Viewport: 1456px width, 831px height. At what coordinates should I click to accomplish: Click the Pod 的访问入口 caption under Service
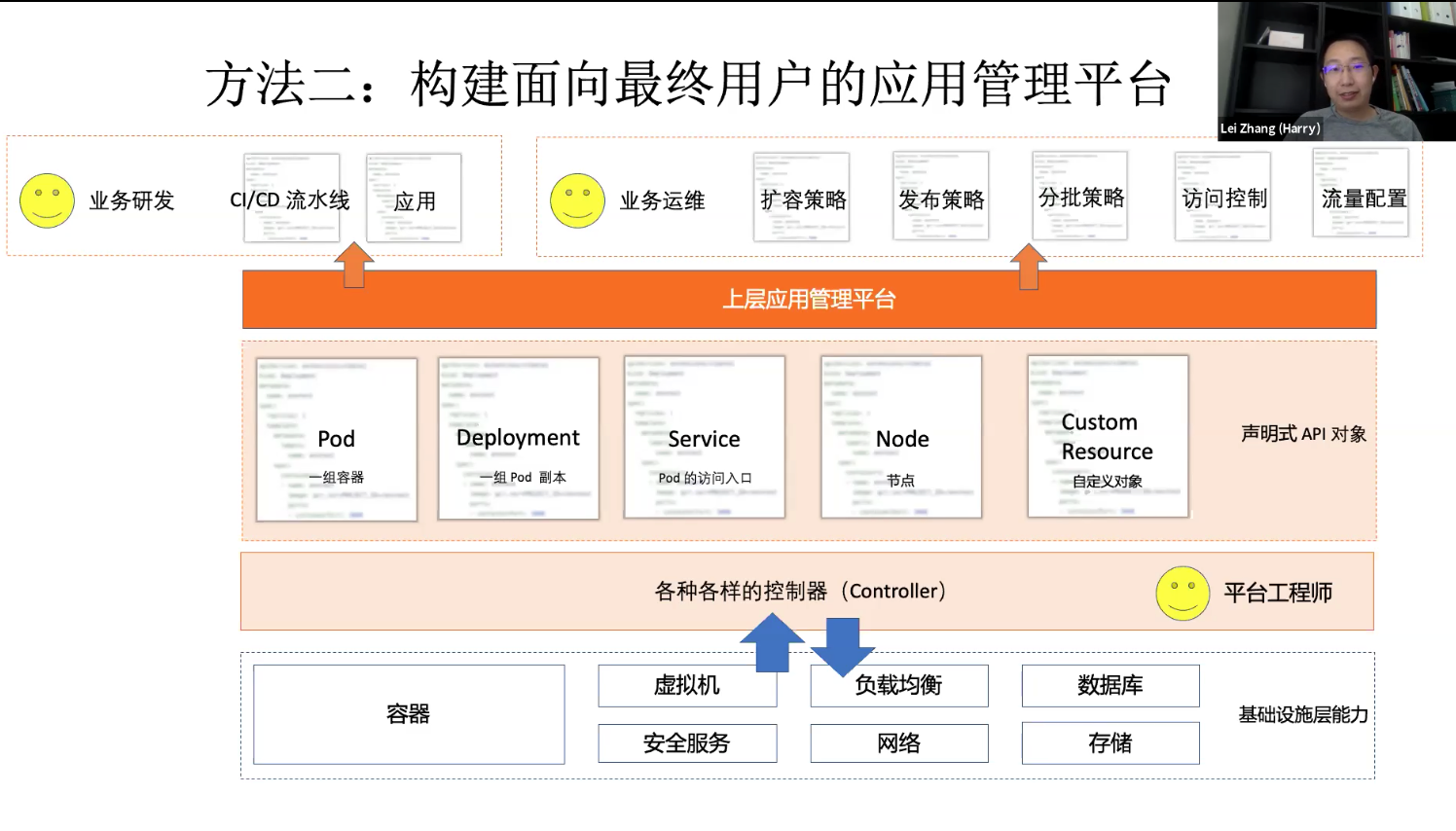pos(705,478)
